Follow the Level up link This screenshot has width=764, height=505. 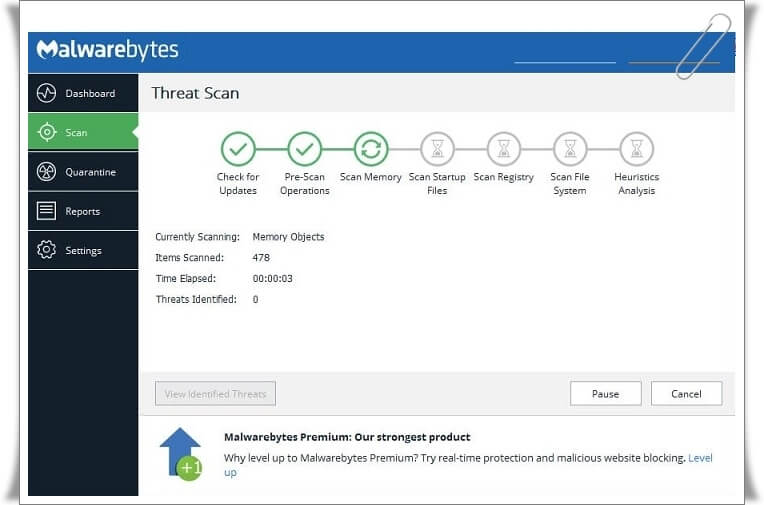(x=700, y=458)
